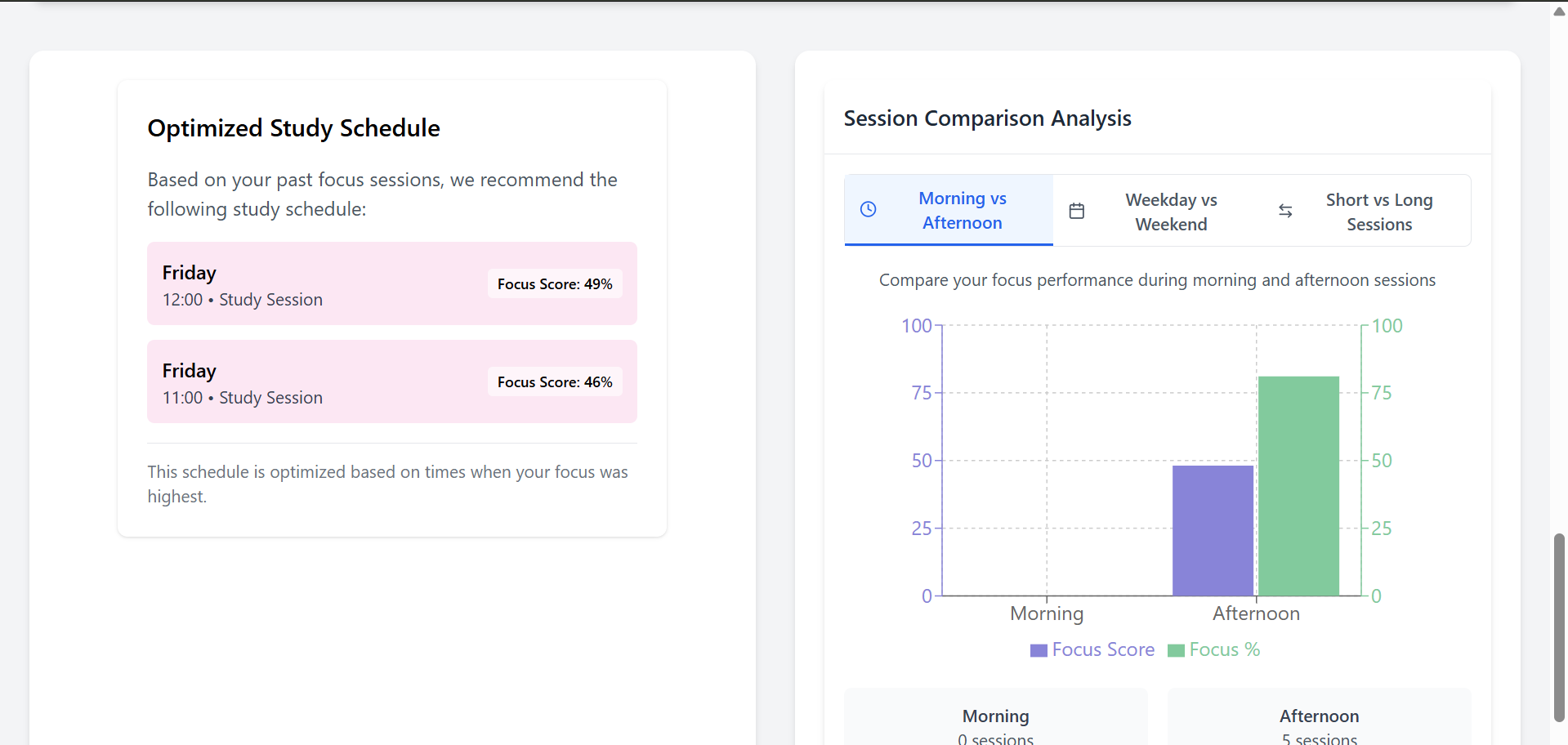The image size is (1568, 745).
Task: Select the Morning vs Afternoon tab
Action: tap(962, 211)
